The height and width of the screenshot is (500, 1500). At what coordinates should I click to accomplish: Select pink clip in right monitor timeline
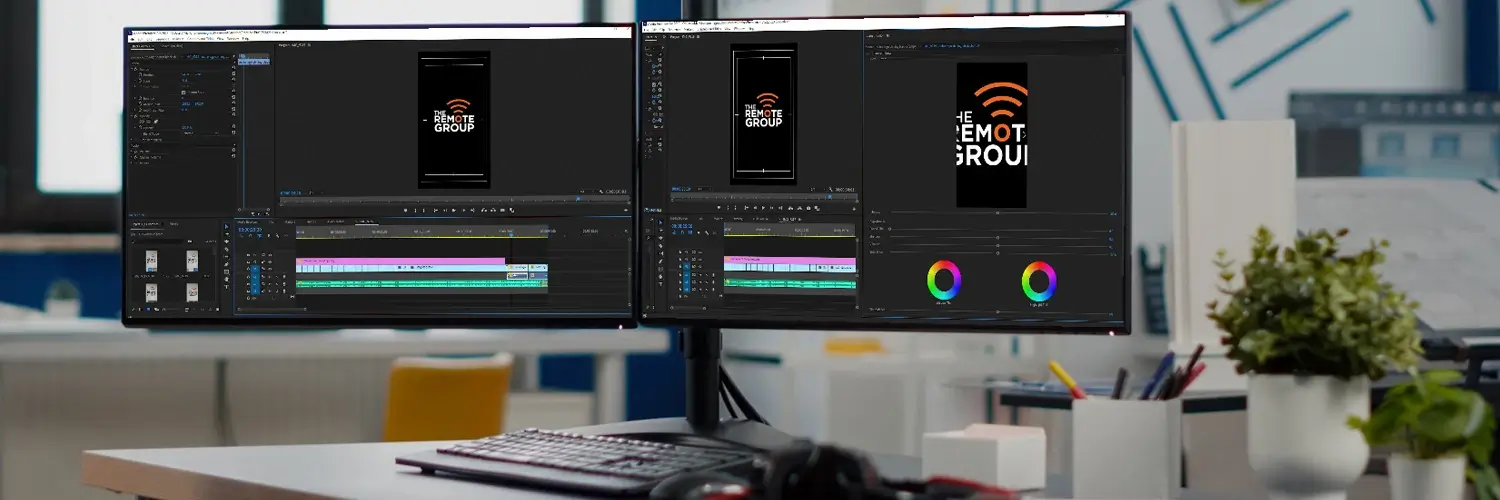[790, 259]
